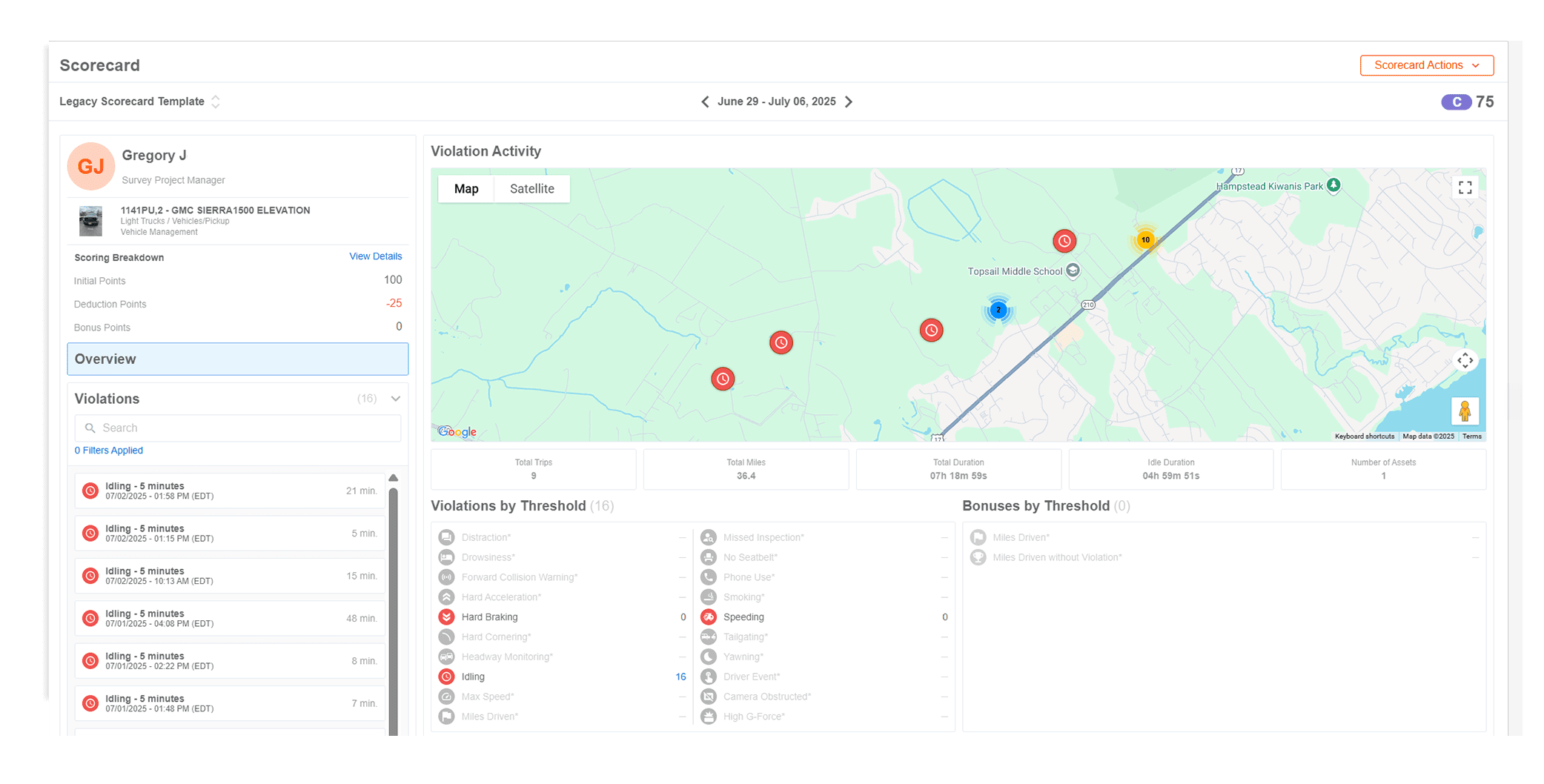Switch map to Satellite view
The height and width of the screenshot is (784, 1544).
pos(531,189)
